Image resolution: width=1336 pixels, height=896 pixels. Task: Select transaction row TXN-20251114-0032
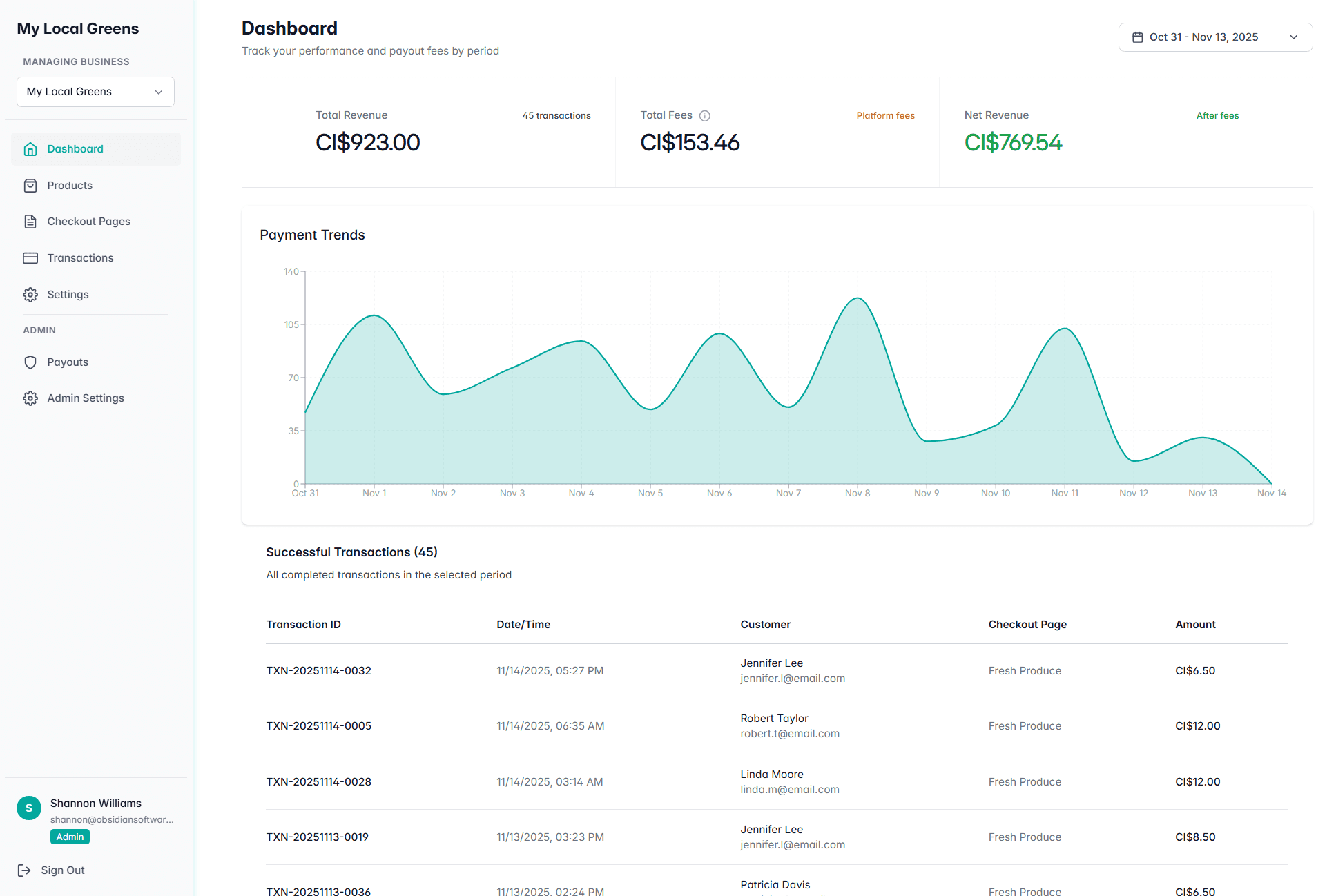point(318,670)
